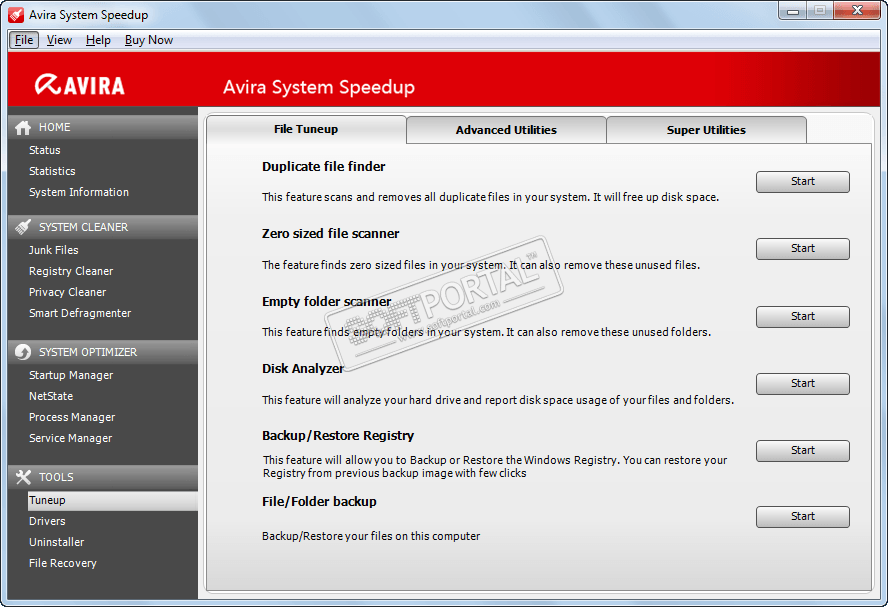Select the SYSTEM OPTIMIZER section header

(103, 352)
